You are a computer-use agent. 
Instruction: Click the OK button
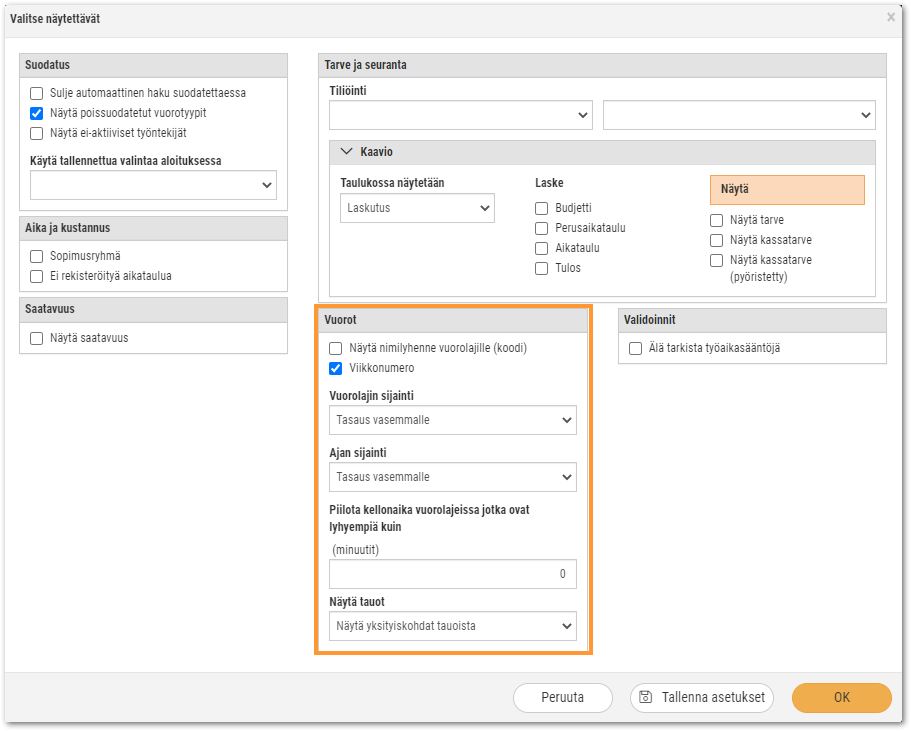click(x=841, y=697)
